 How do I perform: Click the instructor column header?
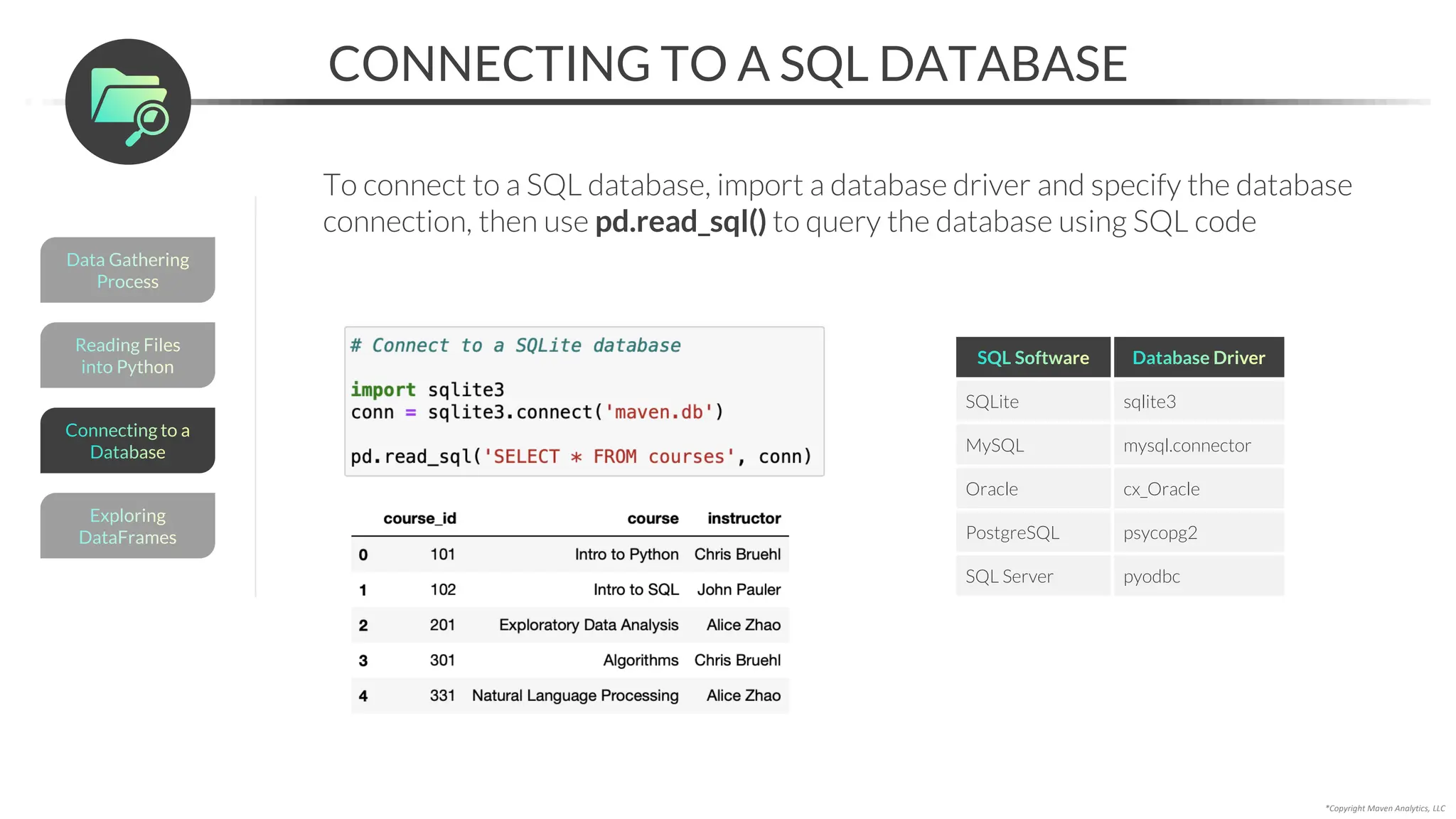coord(744,518)
